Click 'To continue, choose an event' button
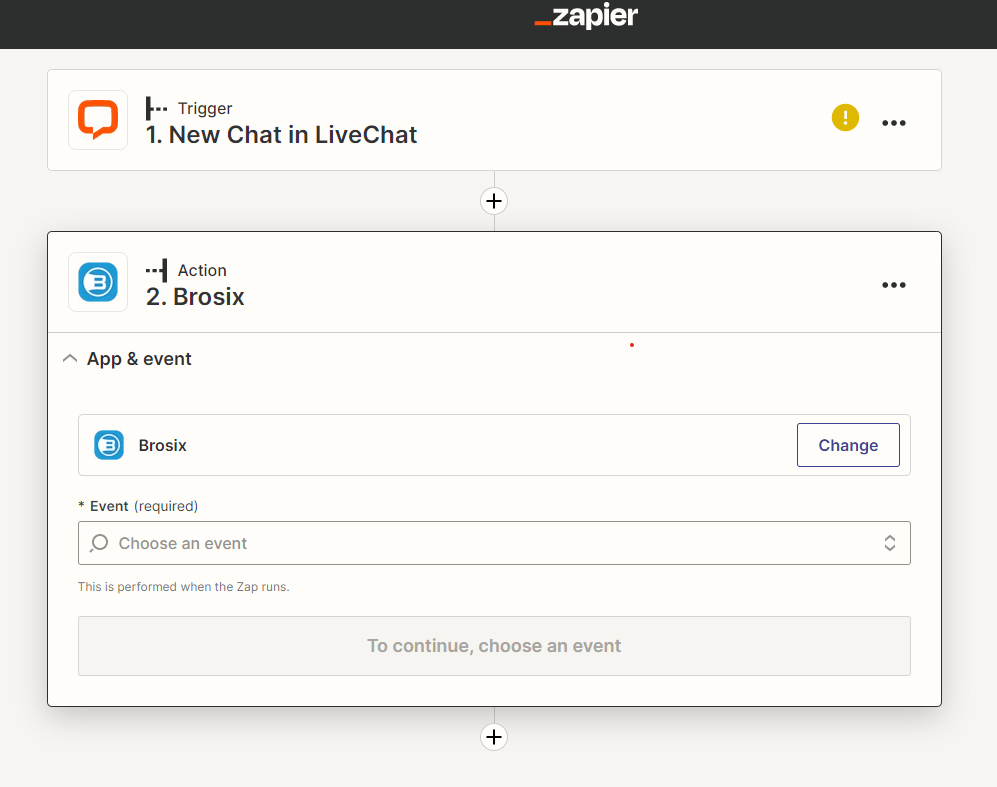The width and height of the screenshot is (997, 787). (x=494, y=646)
